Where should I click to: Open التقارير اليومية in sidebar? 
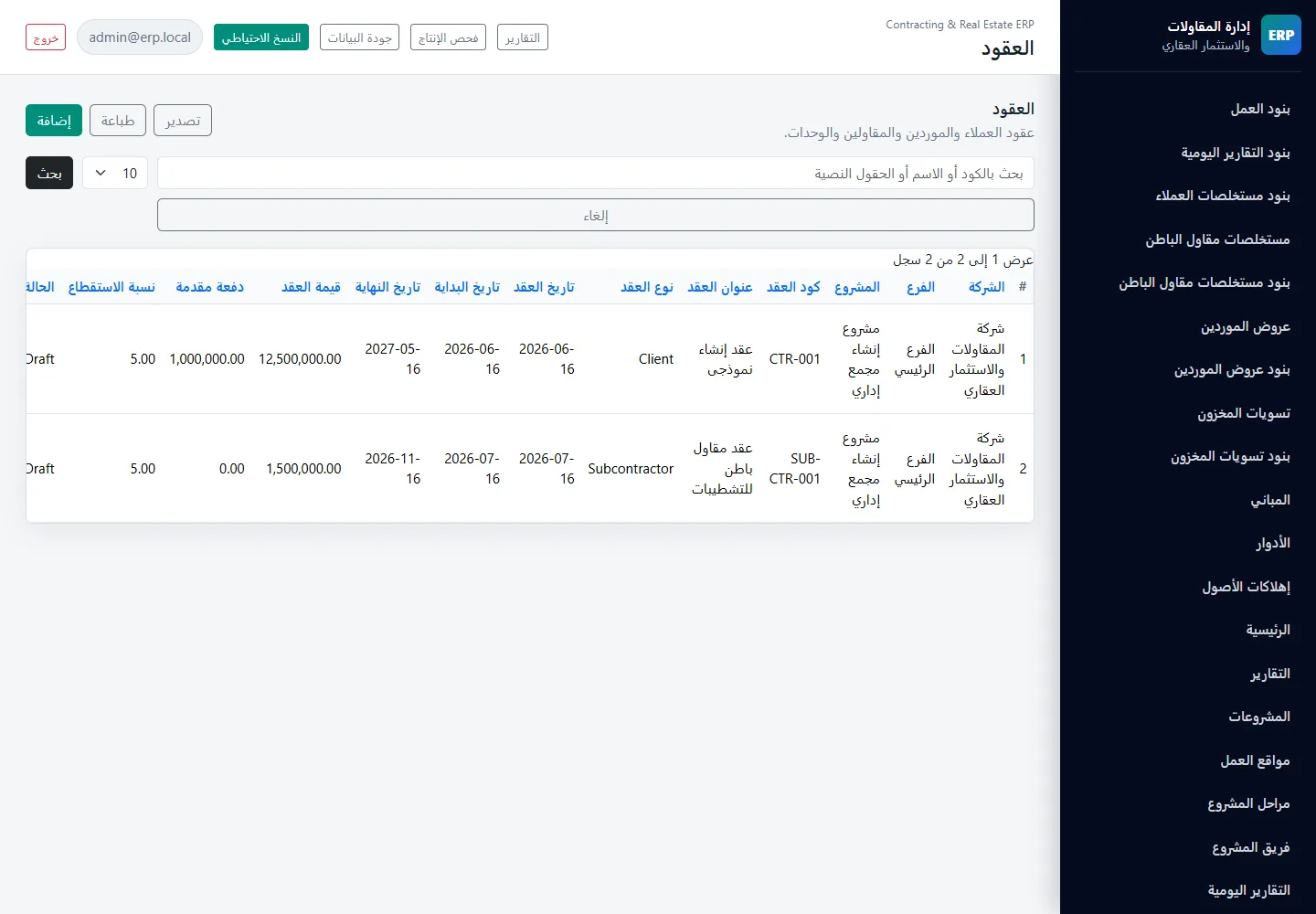1248,890
